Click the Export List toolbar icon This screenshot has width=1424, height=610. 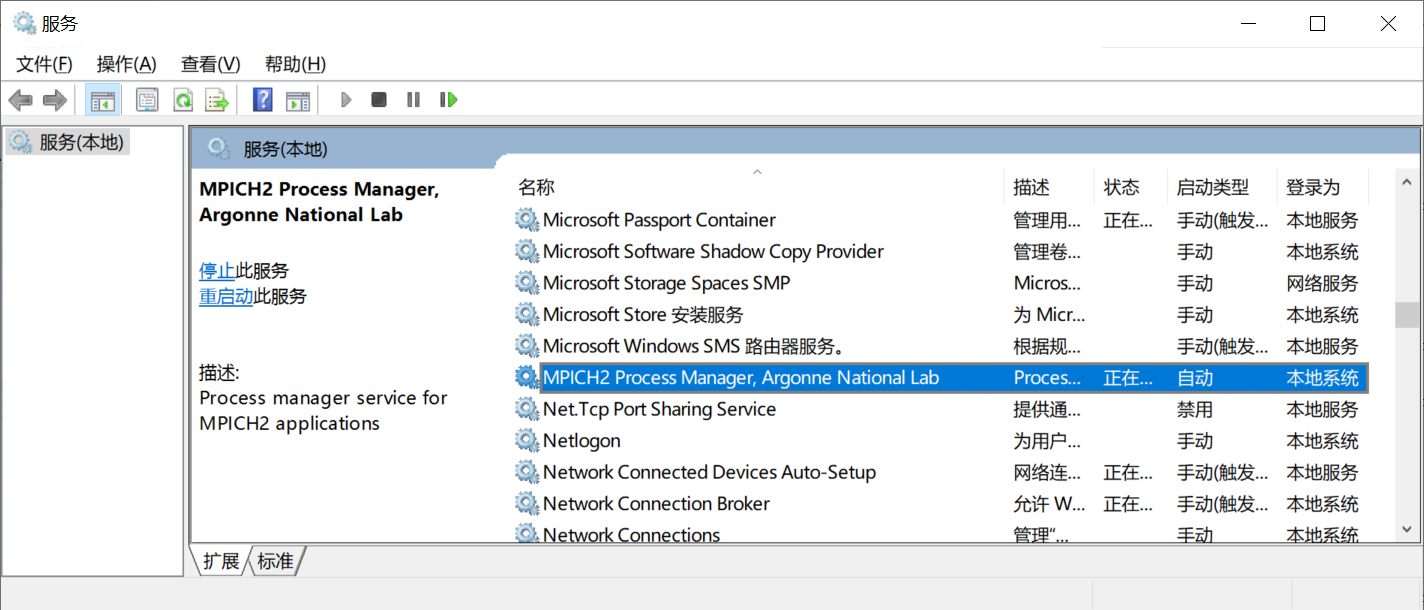[x=217, y=100]
